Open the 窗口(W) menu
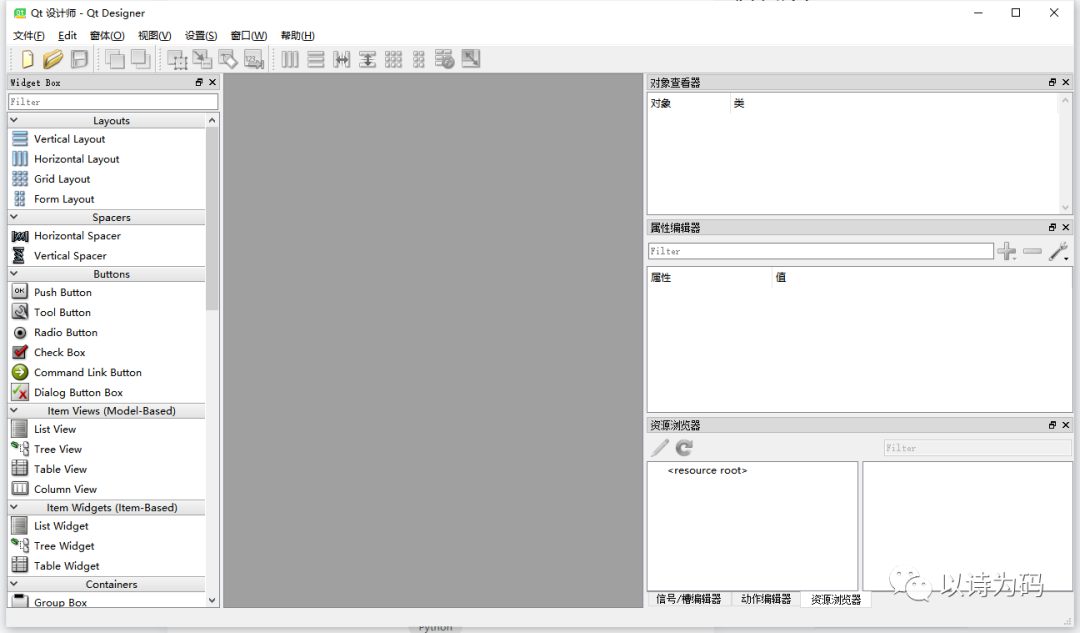Viewport: 1080px width, 633px height. coord(249,35)
